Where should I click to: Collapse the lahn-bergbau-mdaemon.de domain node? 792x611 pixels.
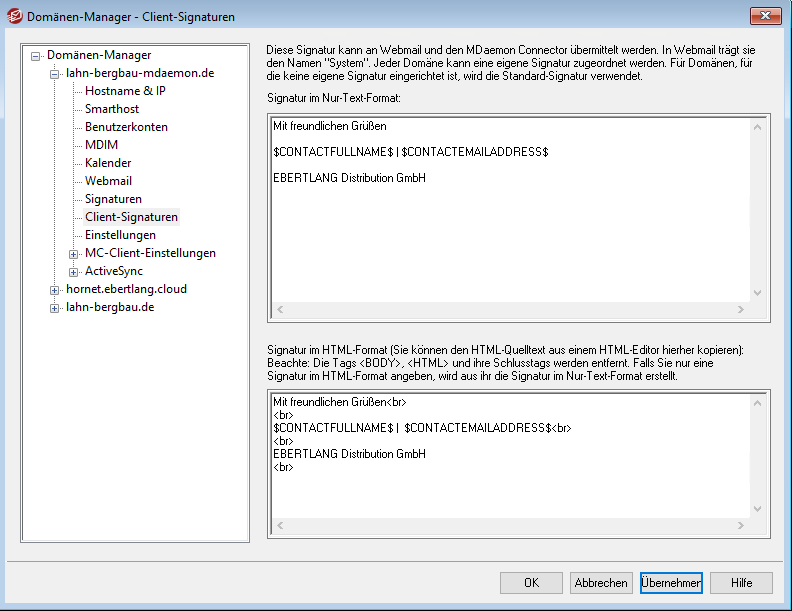pyautogui.click(x=55, y=74)
